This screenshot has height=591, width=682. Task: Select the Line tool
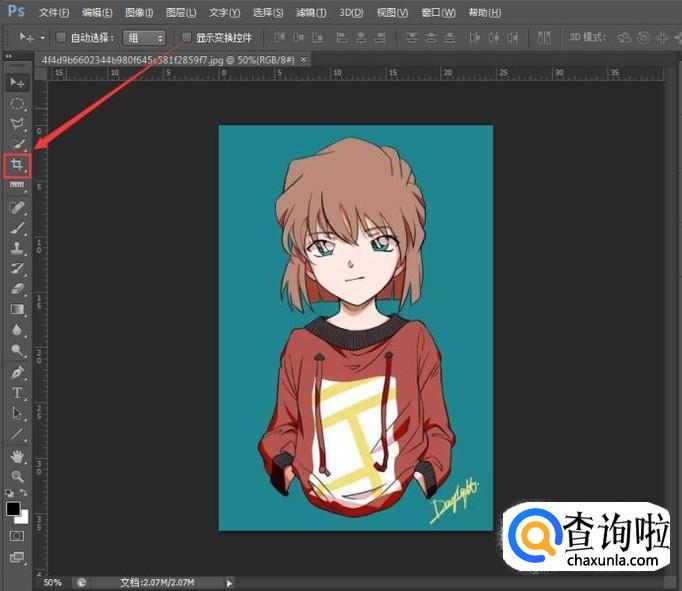(17, 434)
